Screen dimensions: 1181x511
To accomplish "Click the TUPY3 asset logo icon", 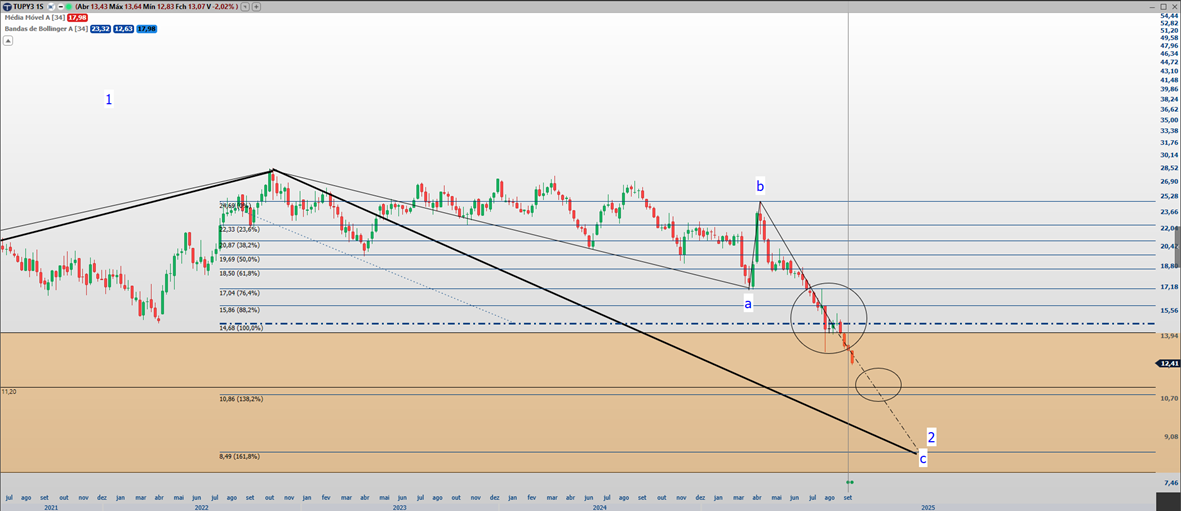I will 6,6.
